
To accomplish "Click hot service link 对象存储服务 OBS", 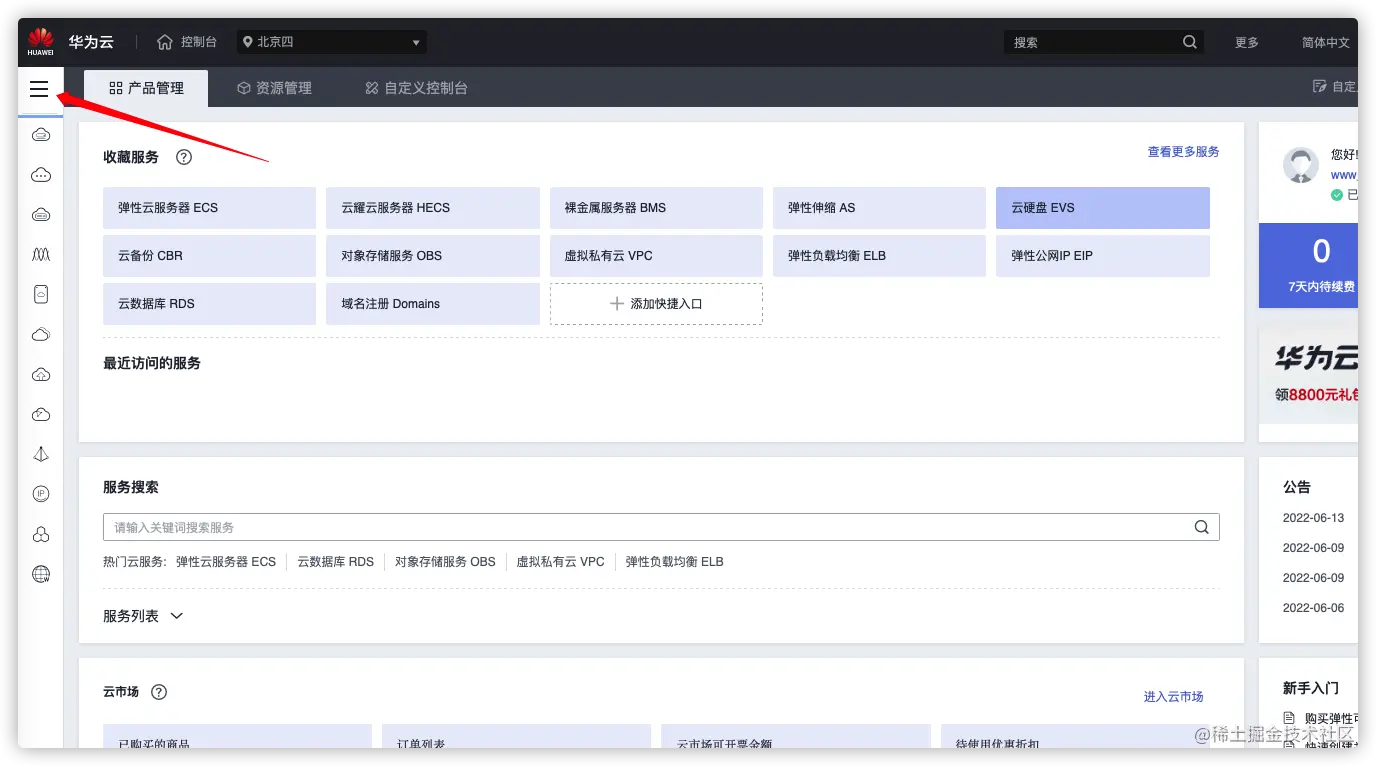I will point(445,562).
